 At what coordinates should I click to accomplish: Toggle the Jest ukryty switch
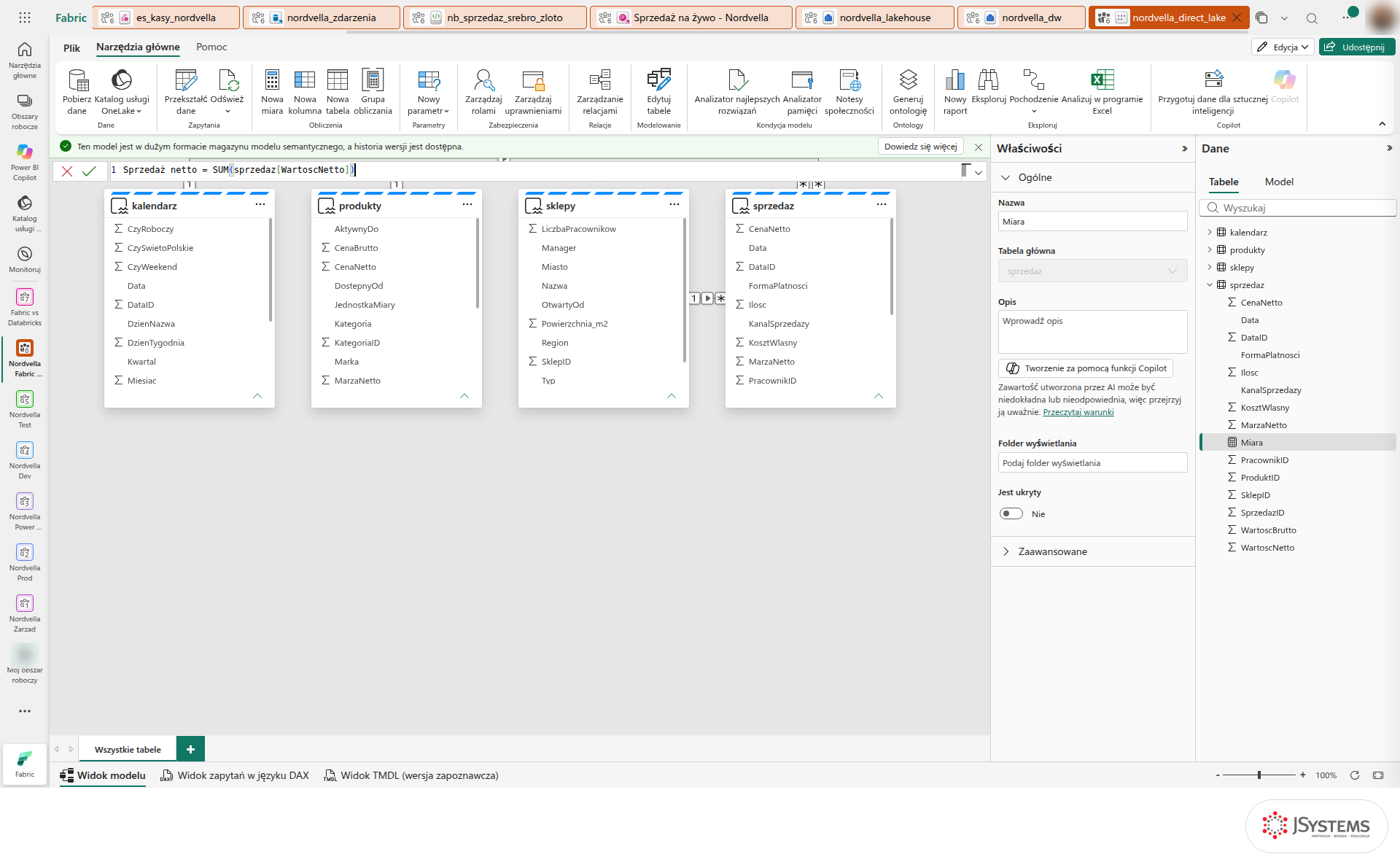coord(1011,513)
